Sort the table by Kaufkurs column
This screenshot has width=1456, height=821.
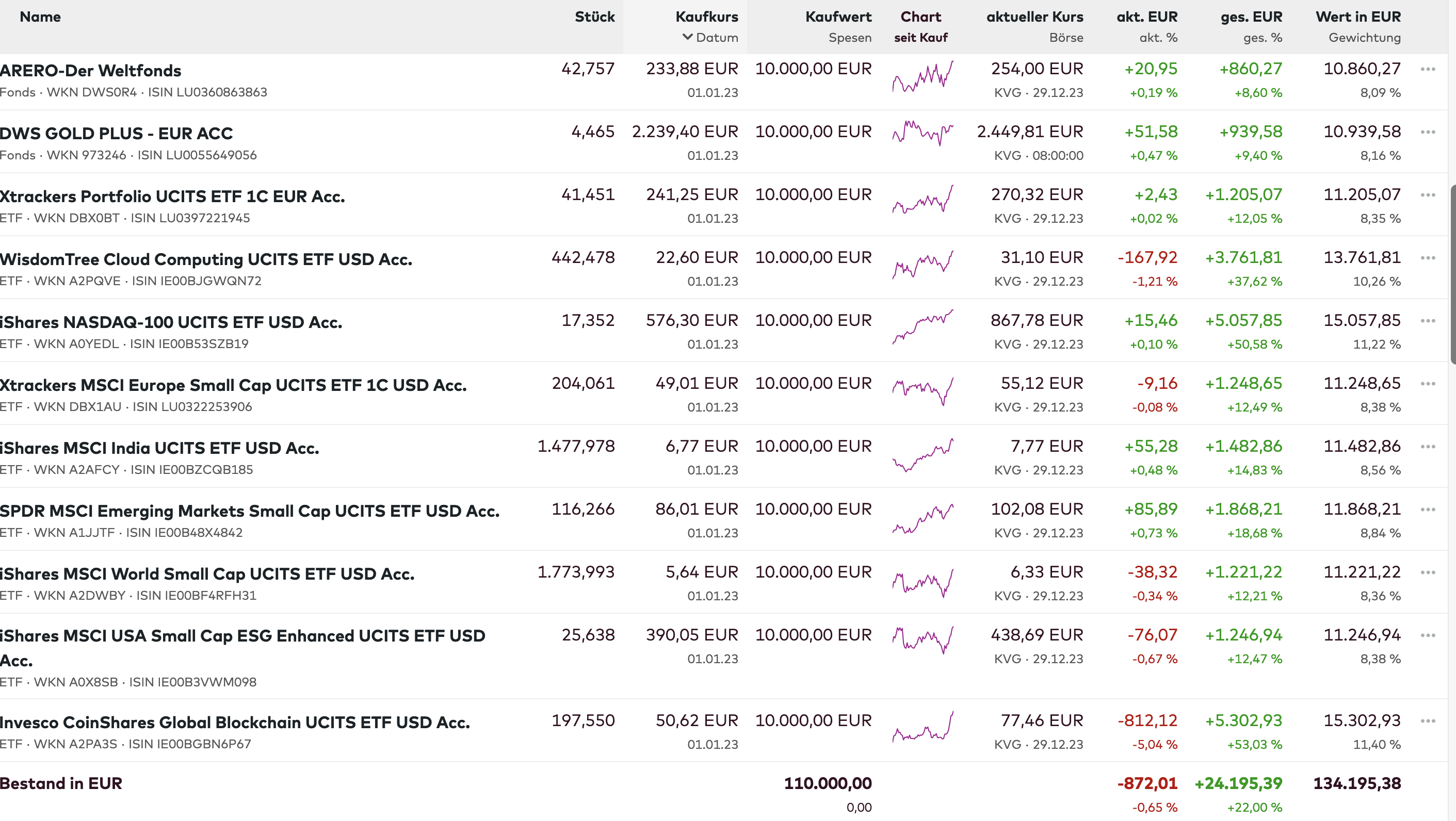[706, 17]
